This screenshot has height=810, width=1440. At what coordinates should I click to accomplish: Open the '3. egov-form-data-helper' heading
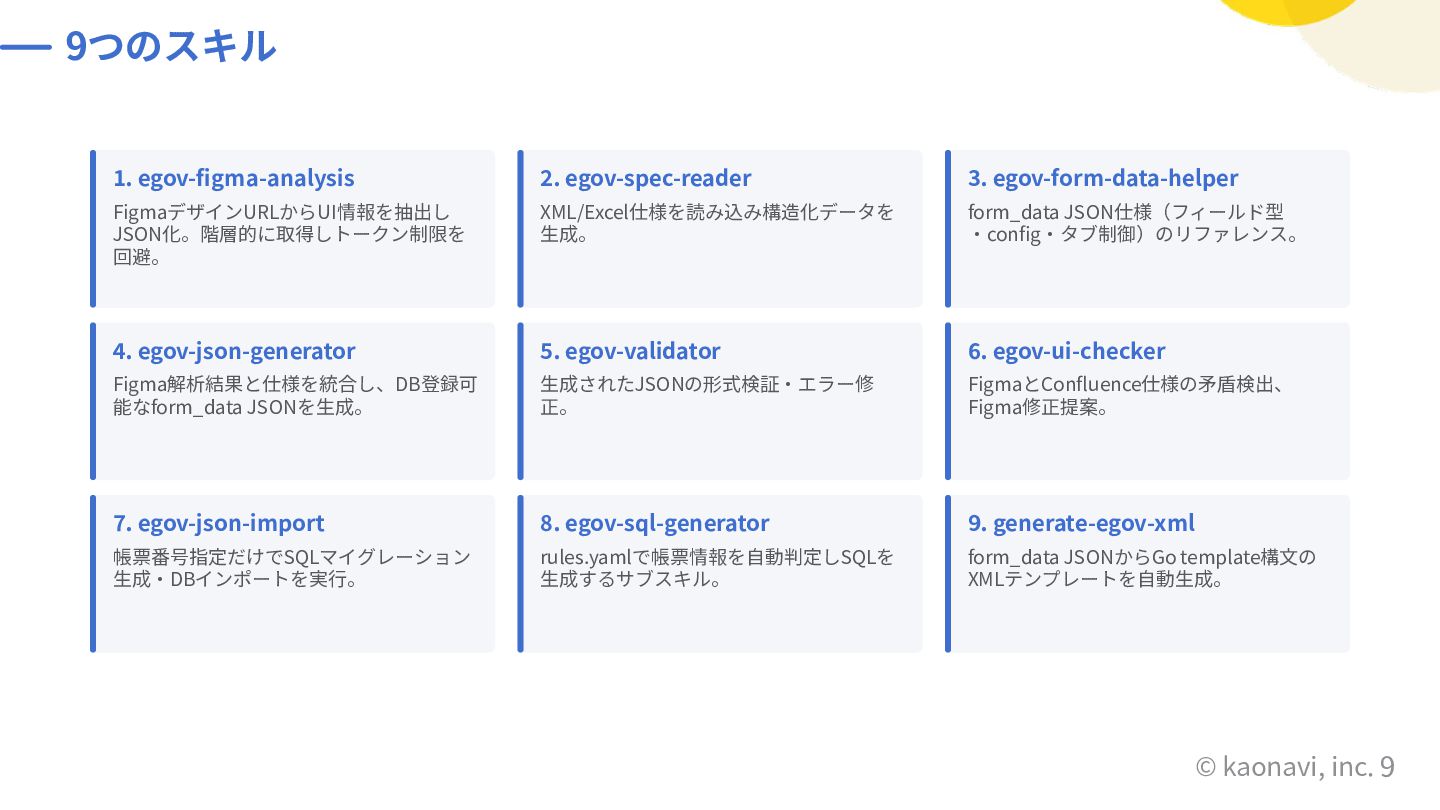coord(1103,178)
